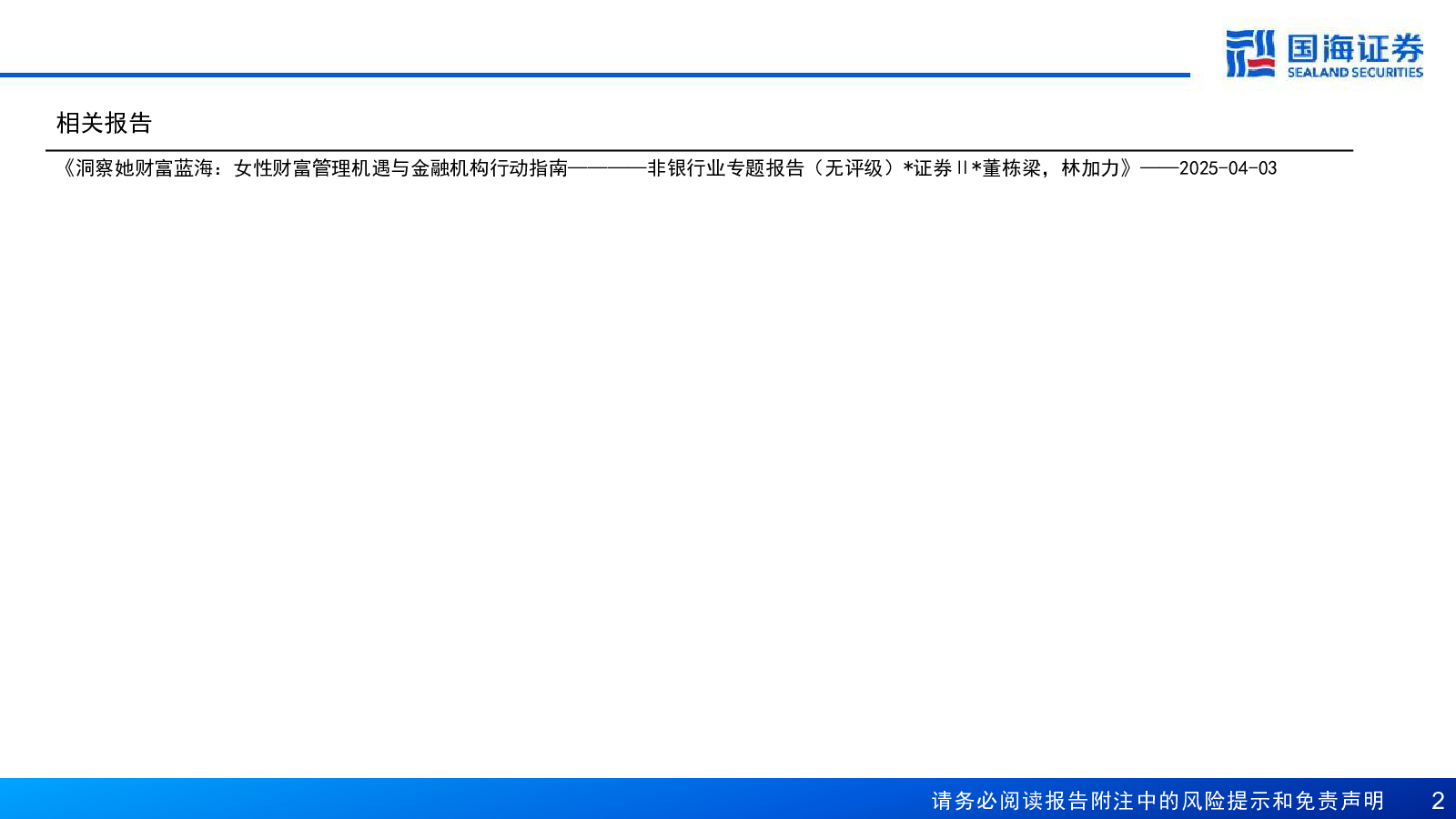Click the Sealand Securities logo
Viewport: 1456px width, 819px height.
tap(1324, 54)
